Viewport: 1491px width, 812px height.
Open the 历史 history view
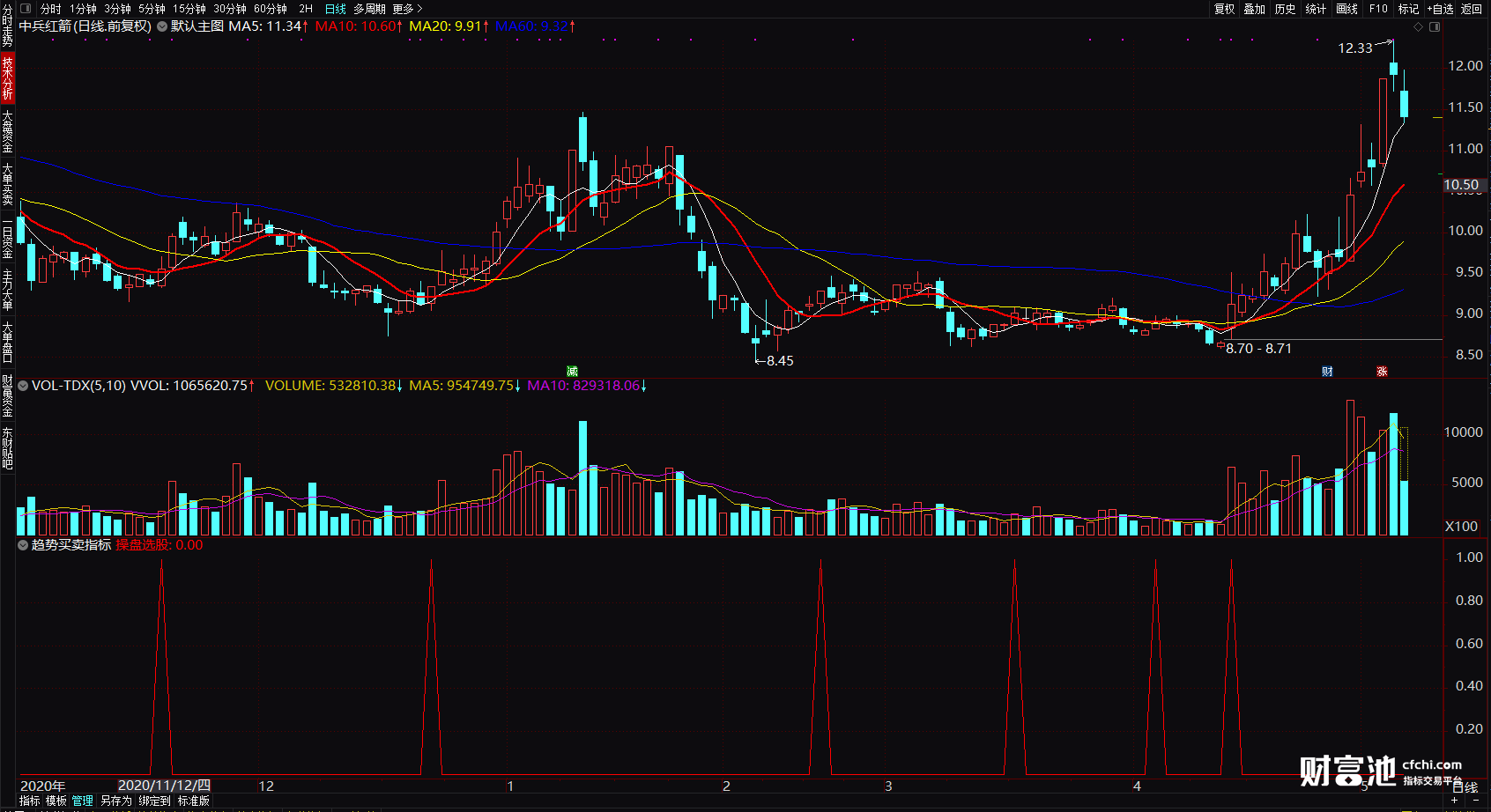(1285, 9)
